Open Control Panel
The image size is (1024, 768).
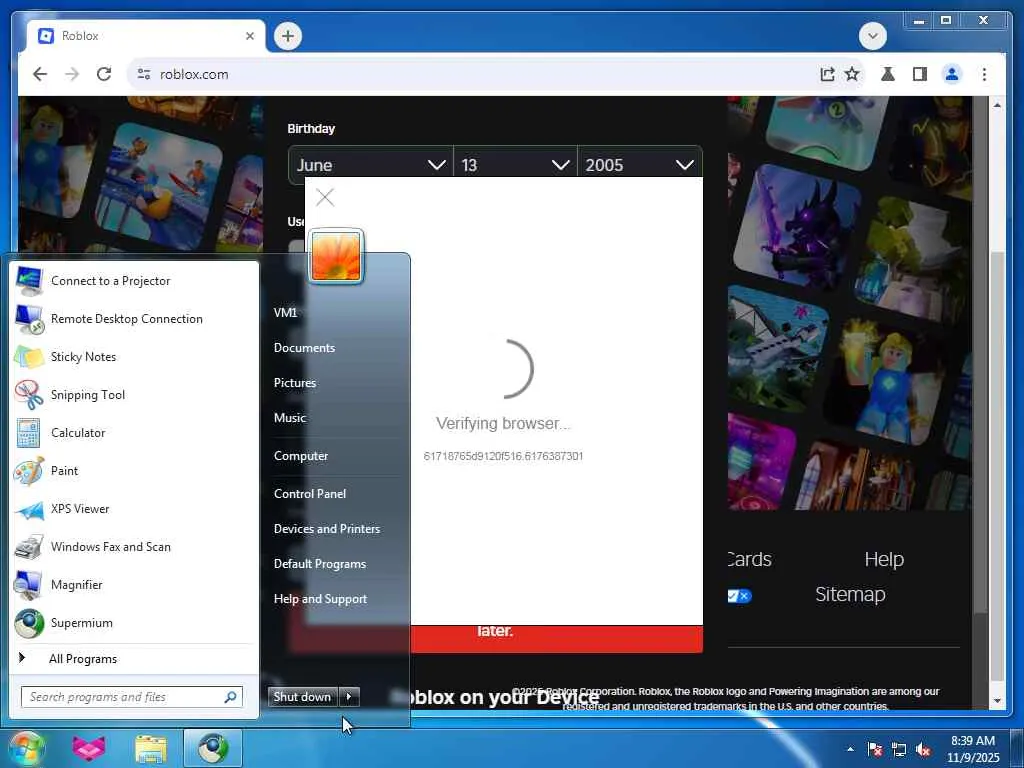[310, 494]
